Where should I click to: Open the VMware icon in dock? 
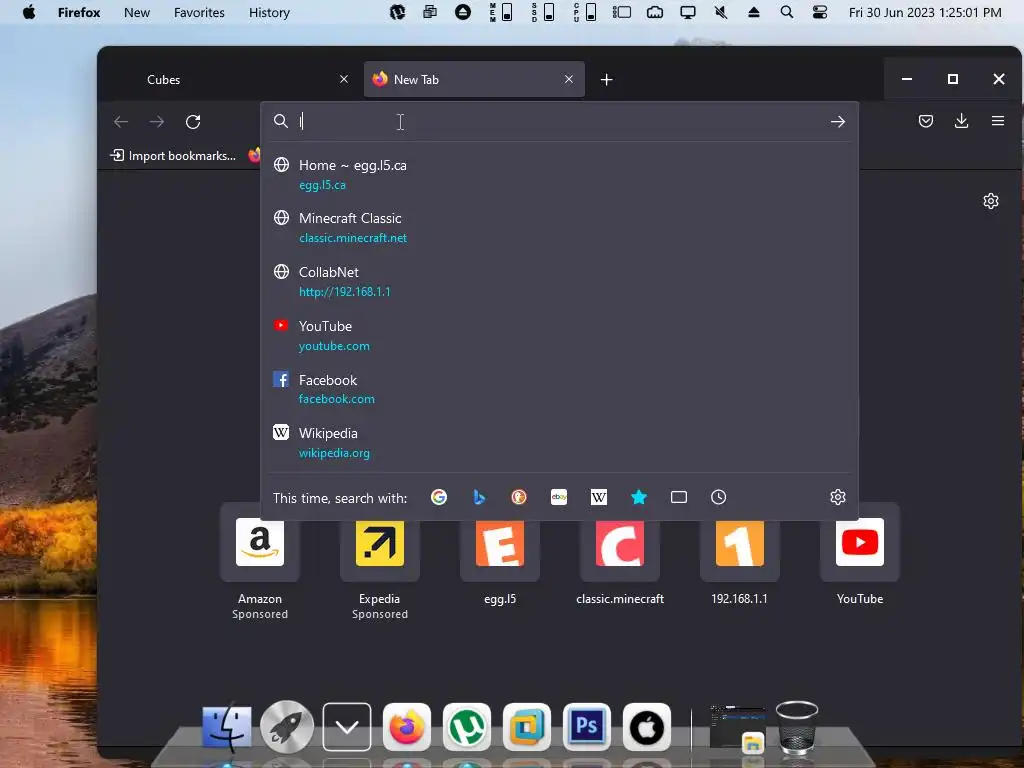(526, 727)
